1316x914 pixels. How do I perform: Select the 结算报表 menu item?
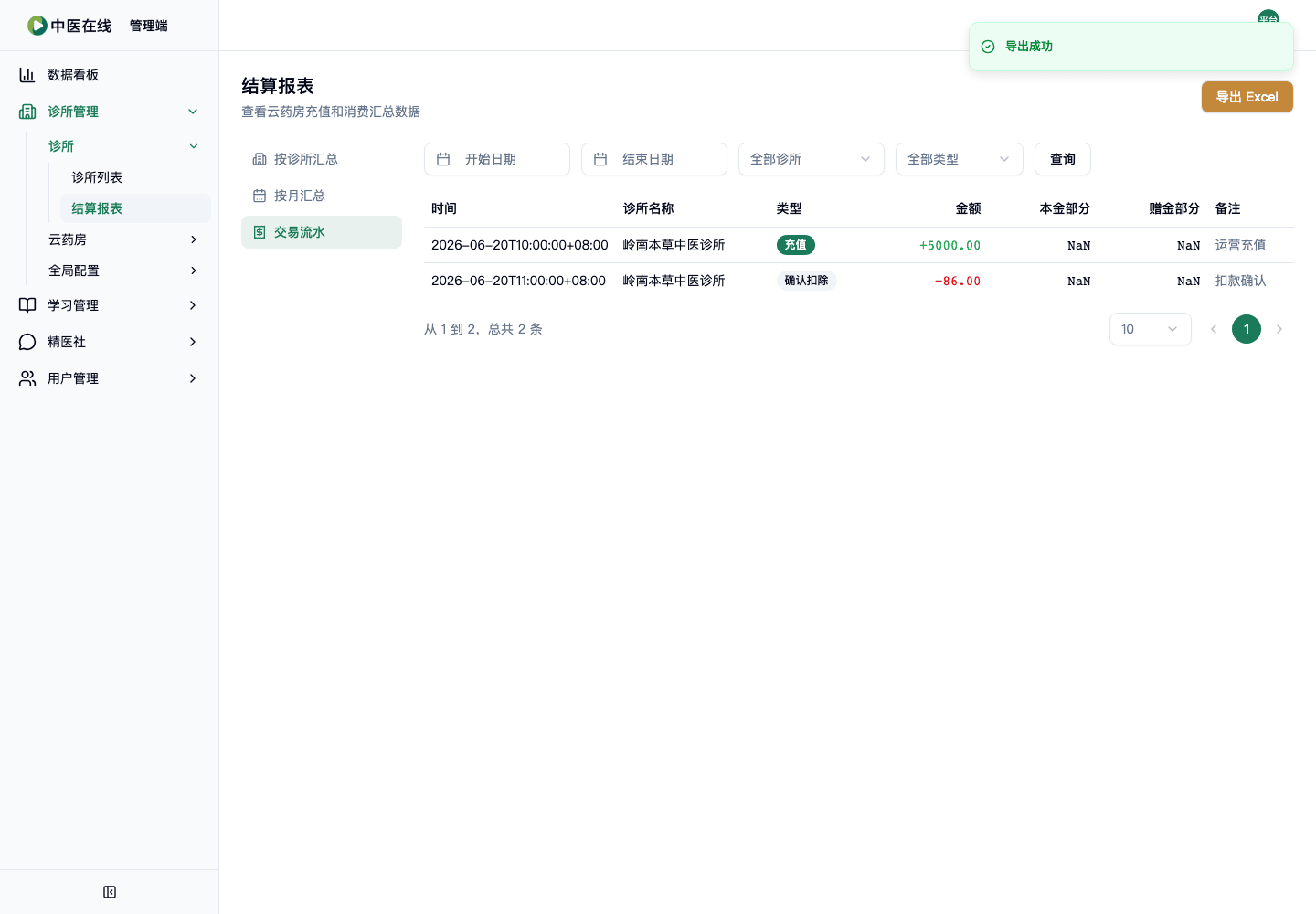pos(135,208)
